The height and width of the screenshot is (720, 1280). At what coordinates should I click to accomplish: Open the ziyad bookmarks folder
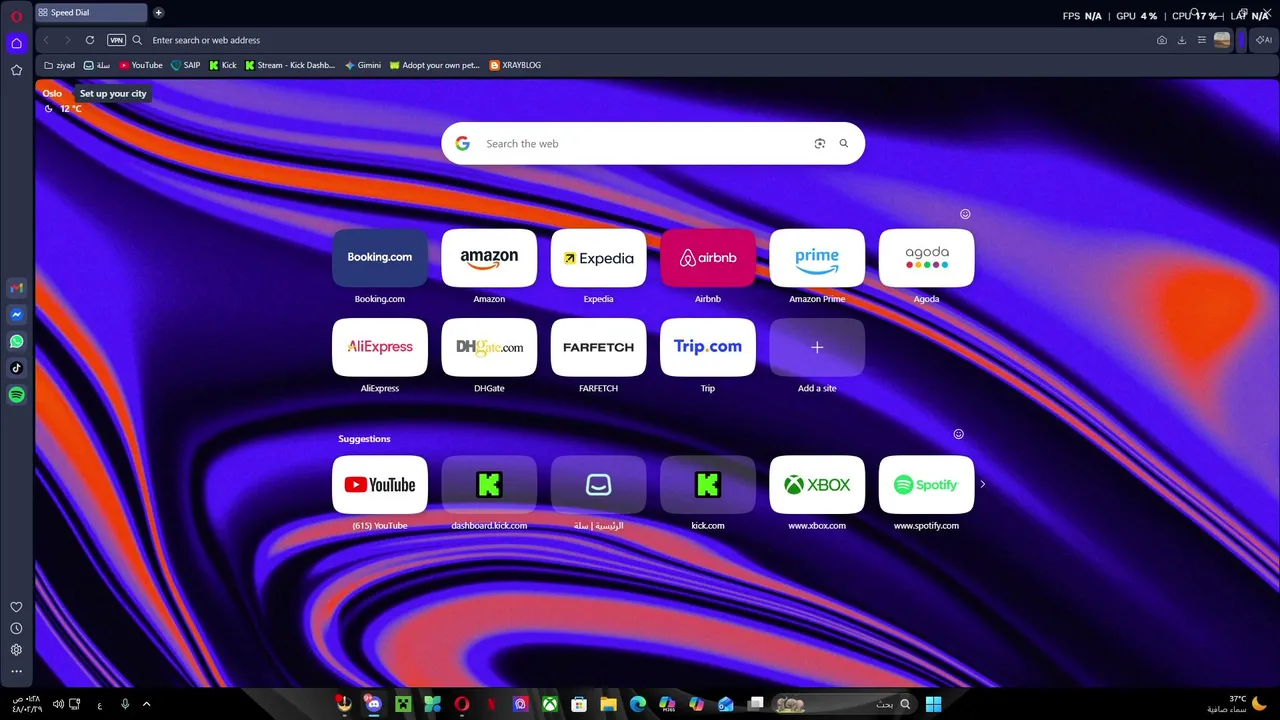[x=60, y=65]
